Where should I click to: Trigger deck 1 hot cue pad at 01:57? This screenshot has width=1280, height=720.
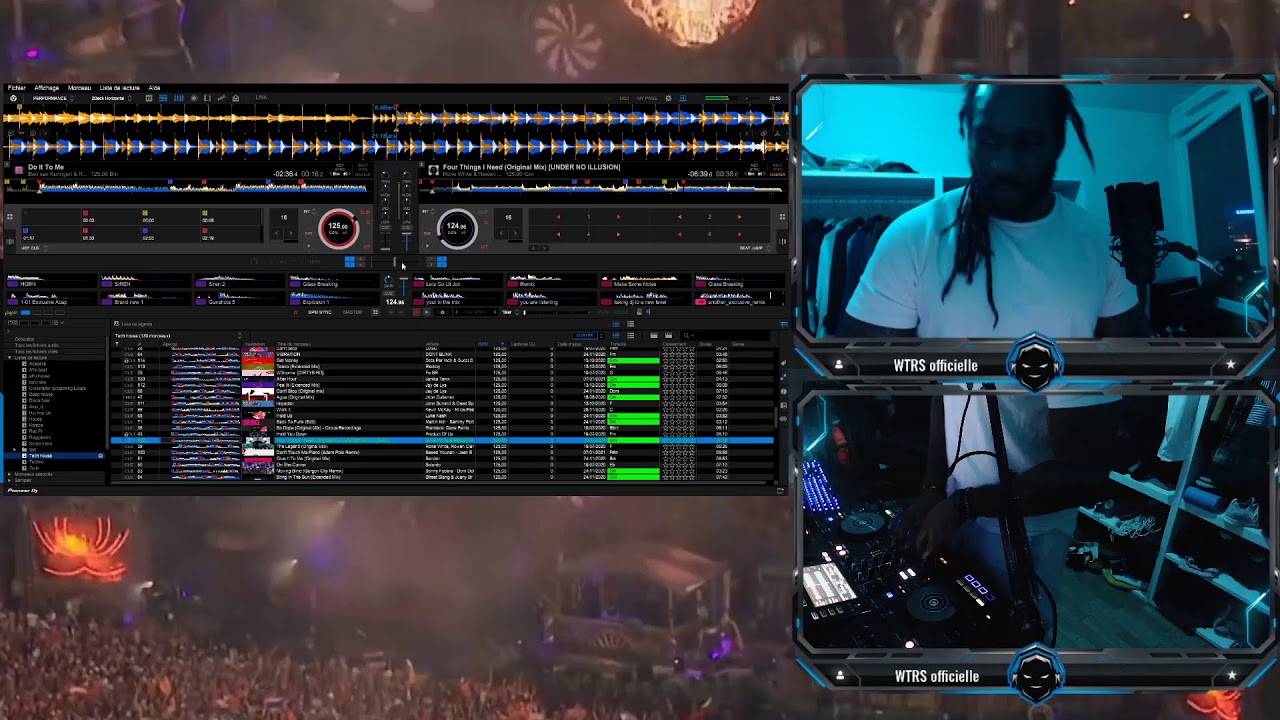pos(50,234)
